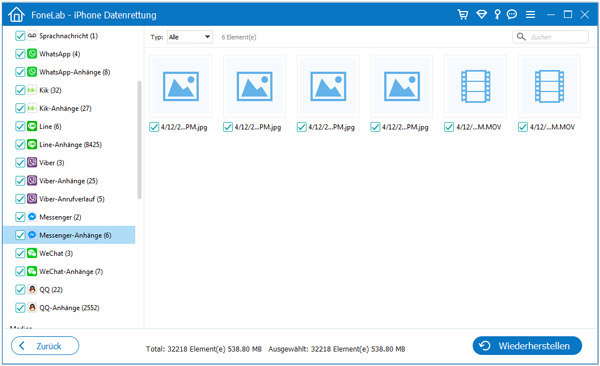Select the WhatsApp-Anhänge (8) category
This screenshot has height=366, width=600.
[75, 72]
